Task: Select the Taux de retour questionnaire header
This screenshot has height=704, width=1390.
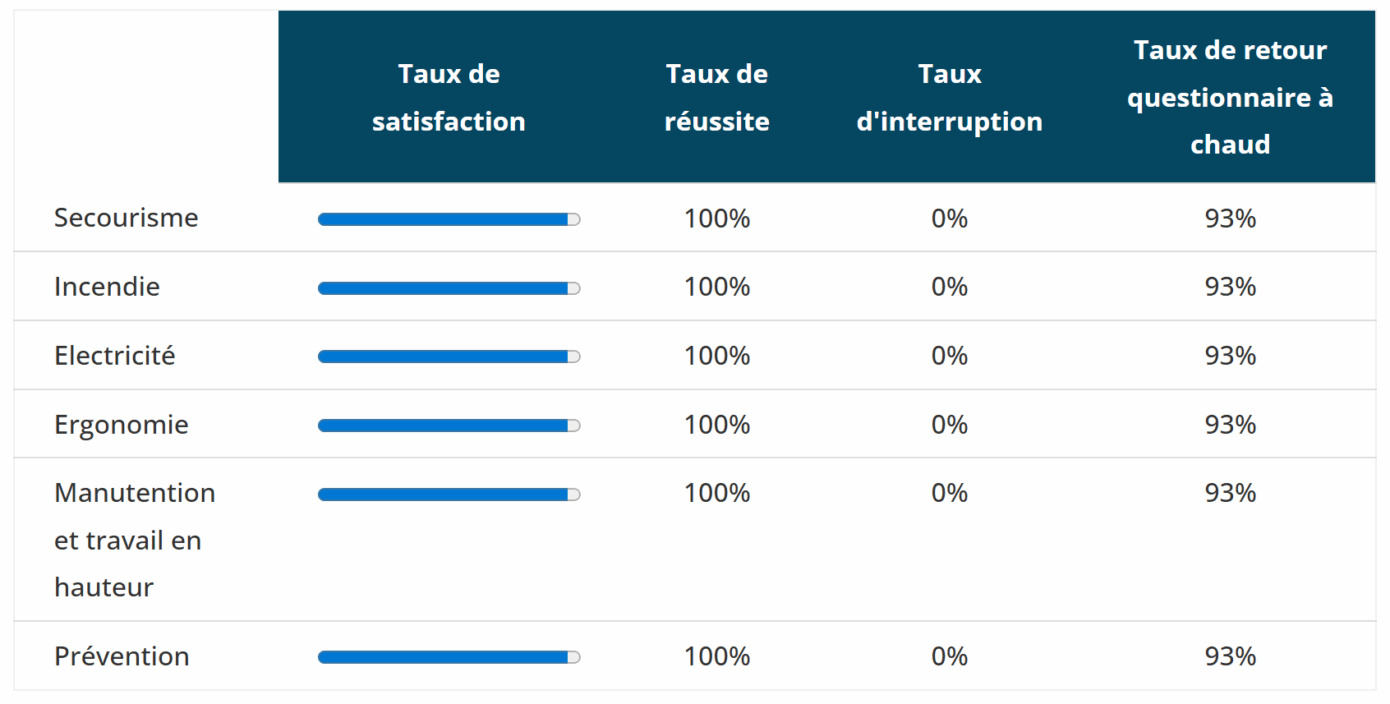Action: tap(1230, 97)
